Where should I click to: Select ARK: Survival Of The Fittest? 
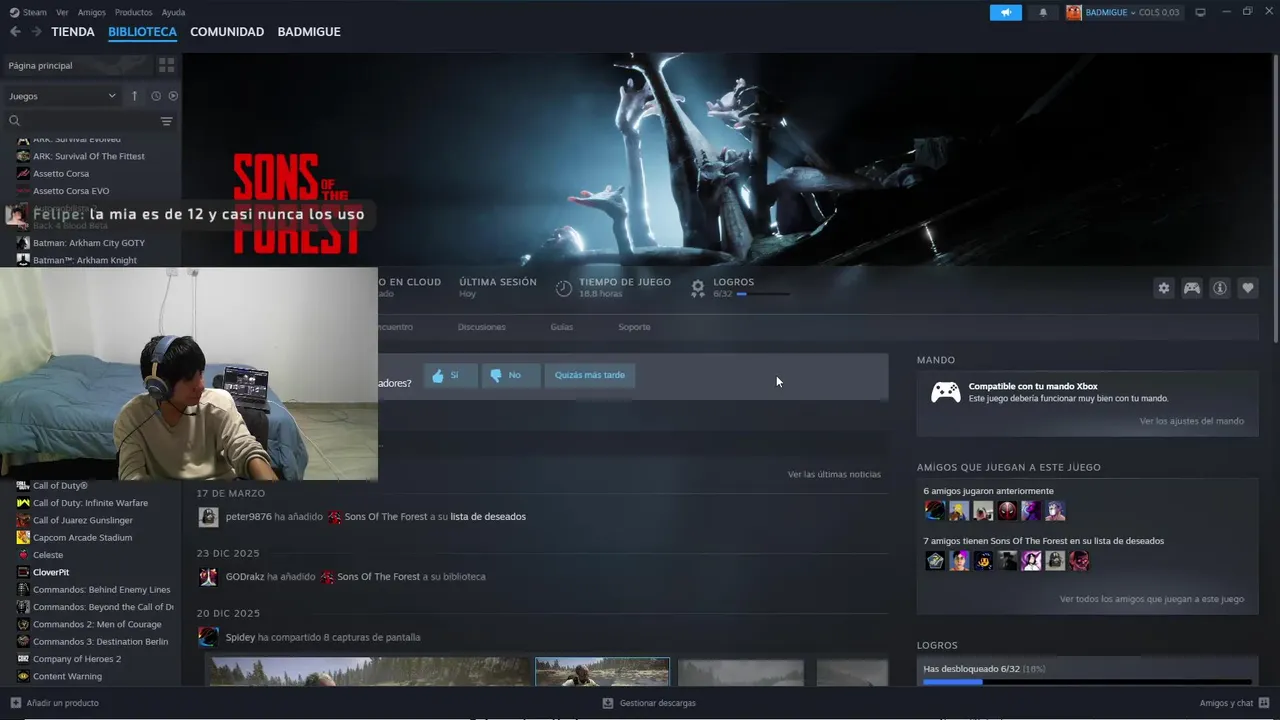[x=90, y=156]
